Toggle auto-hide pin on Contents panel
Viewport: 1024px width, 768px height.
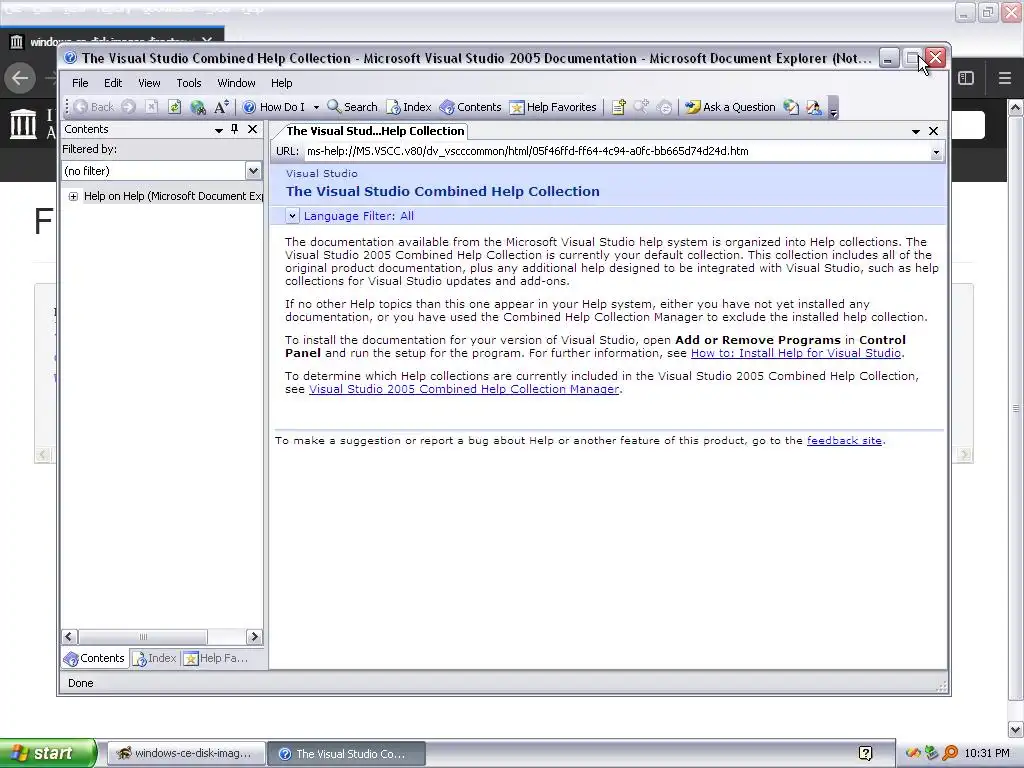point(234,129)
